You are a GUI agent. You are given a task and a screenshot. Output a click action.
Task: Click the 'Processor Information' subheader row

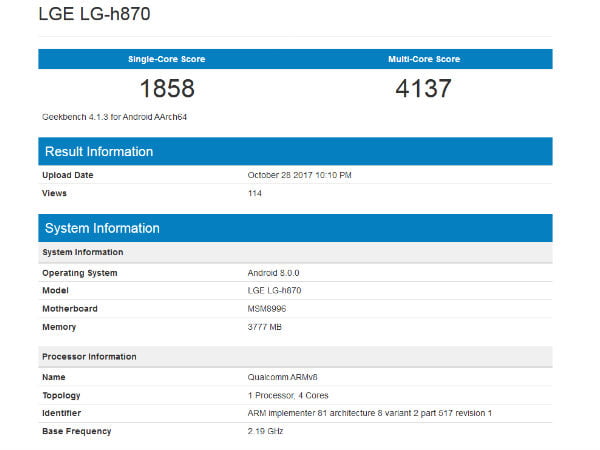[295, 357]
